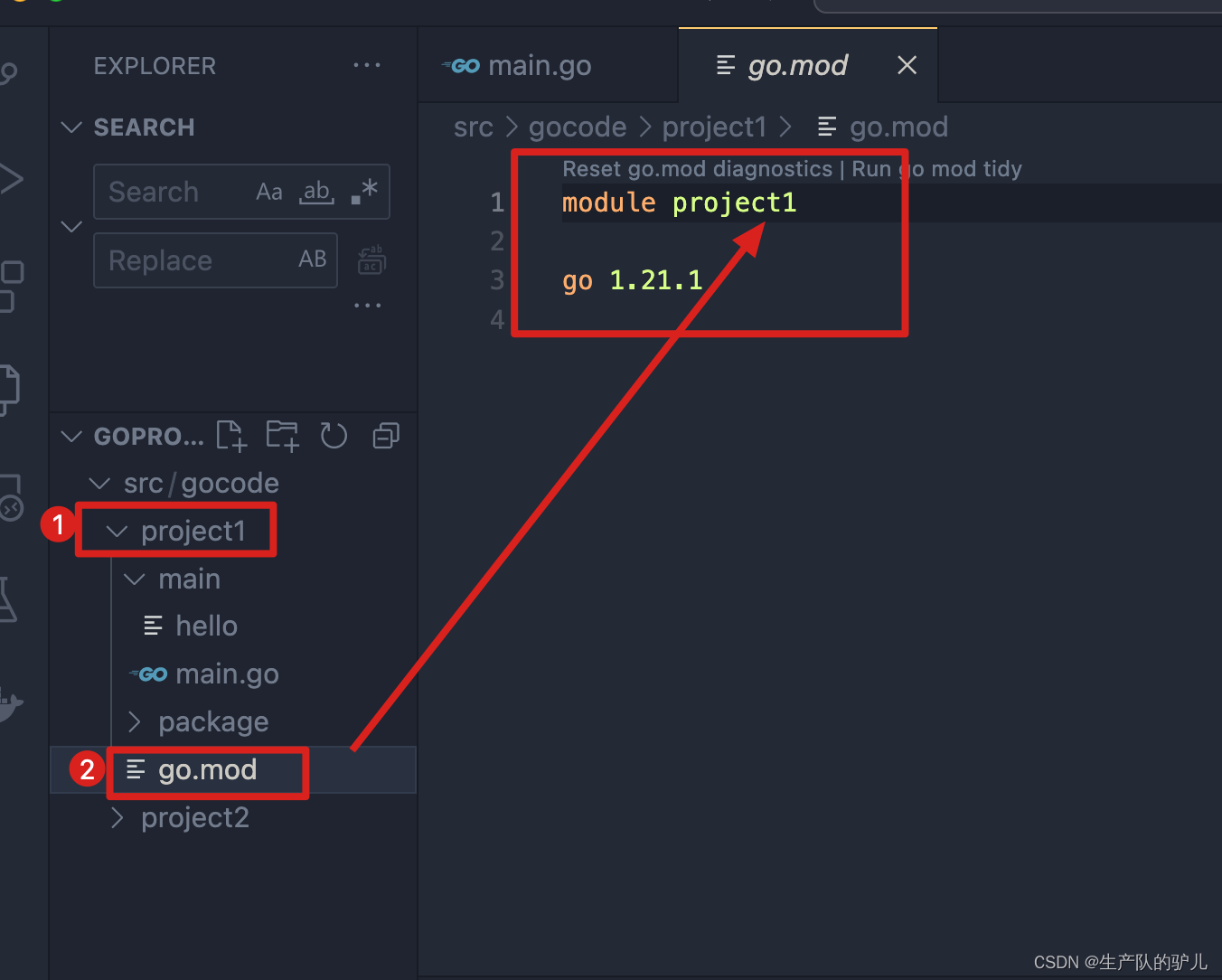
Task: Open Docker view in activity bar
Action: (x=11, y=704)
